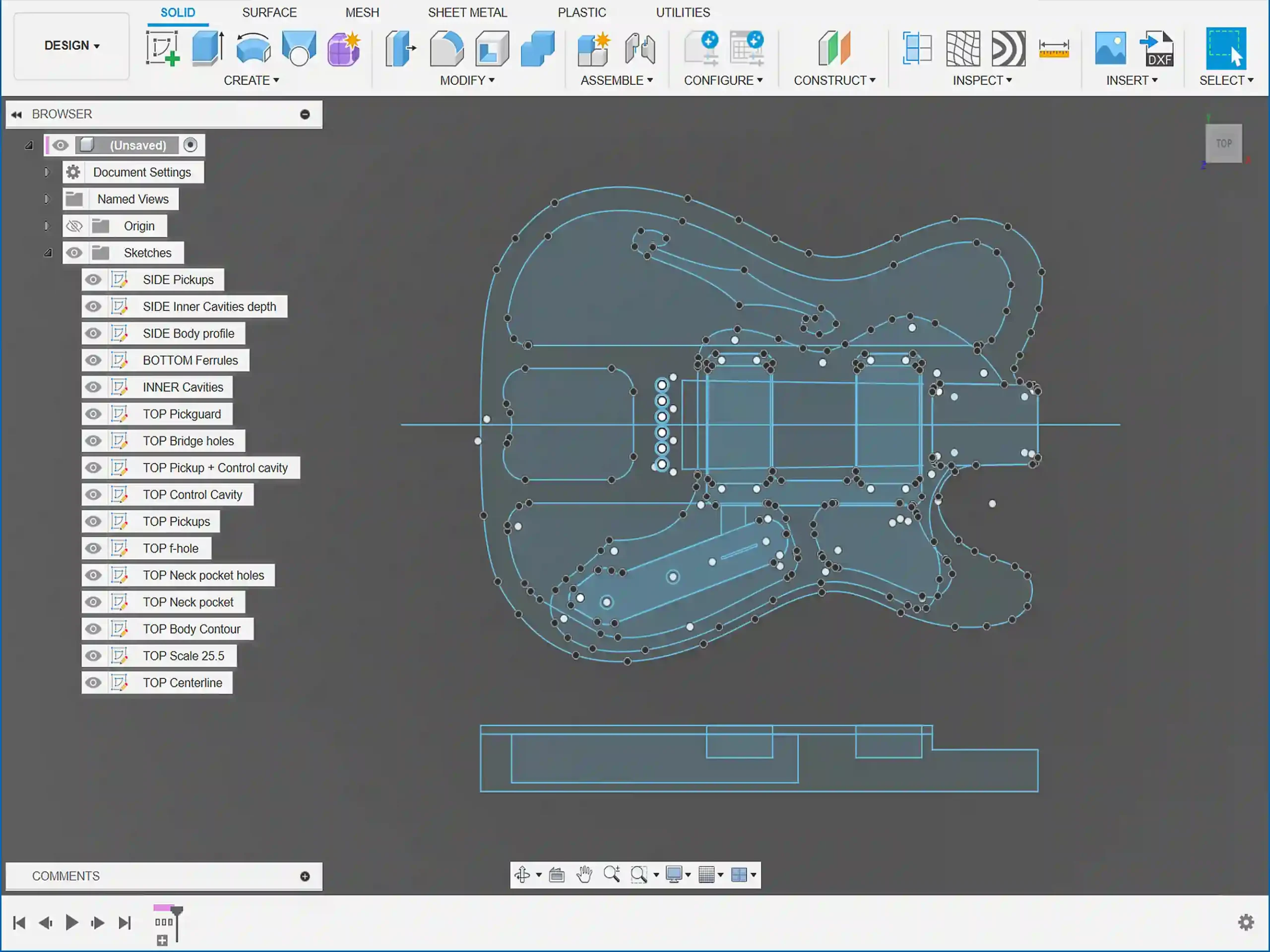The height and width of the screenshot is (952, 1270).
Task: Click the Interference inspect icon
Action: click(x=917, y=48)
